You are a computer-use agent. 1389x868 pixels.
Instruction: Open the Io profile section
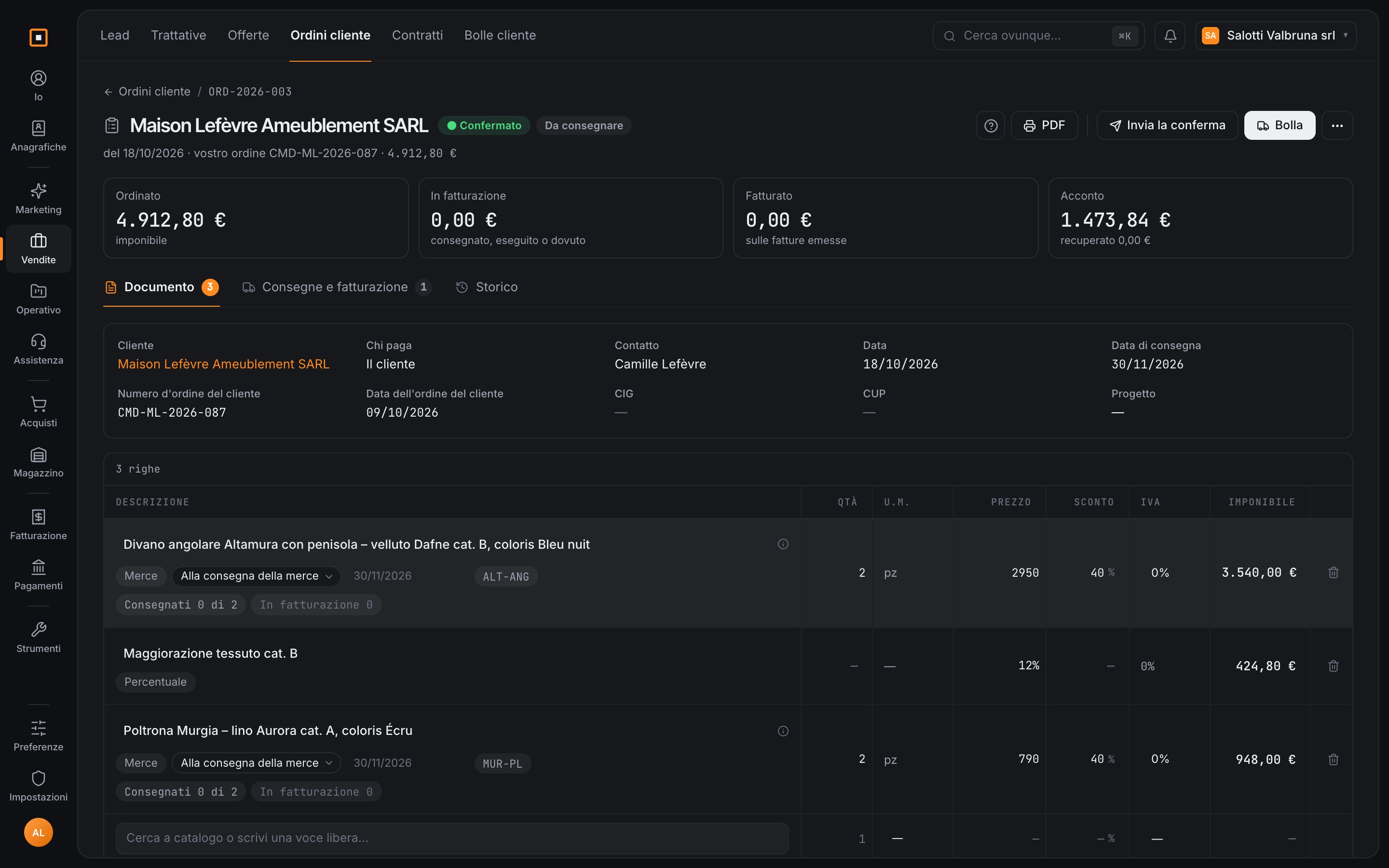coord(39,85)
